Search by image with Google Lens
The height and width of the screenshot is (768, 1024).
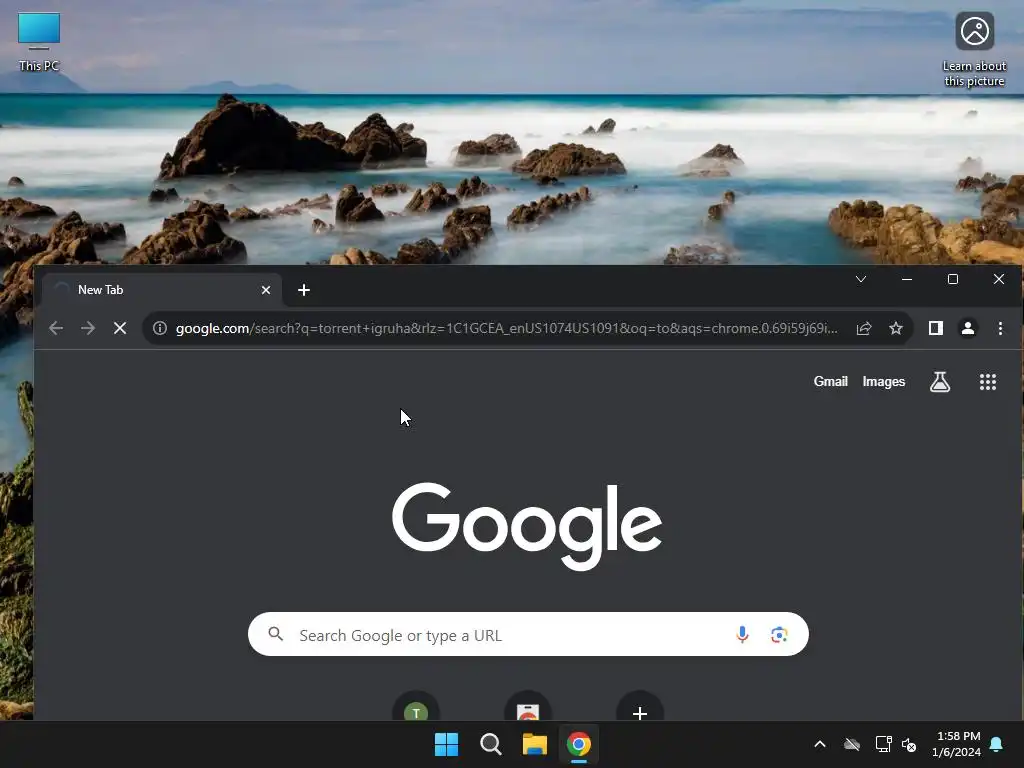coord(778,634)
